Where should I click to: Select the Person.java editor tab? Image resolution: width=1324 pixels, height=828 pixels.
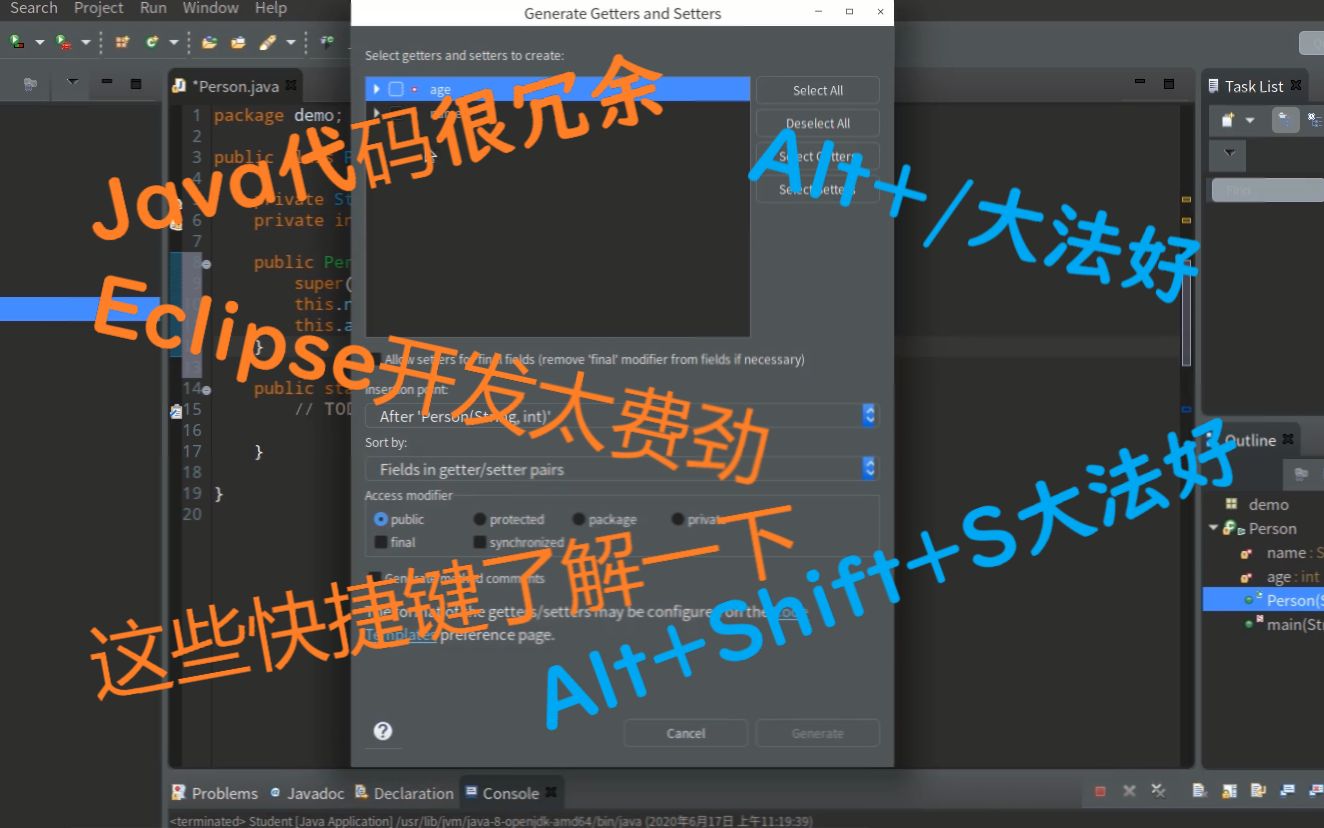coord(235,86)
